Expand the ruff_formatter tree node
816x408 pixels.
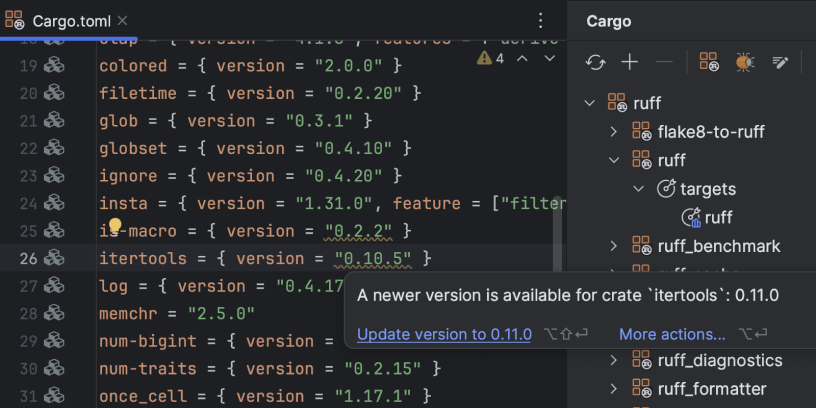pos(615,389)
